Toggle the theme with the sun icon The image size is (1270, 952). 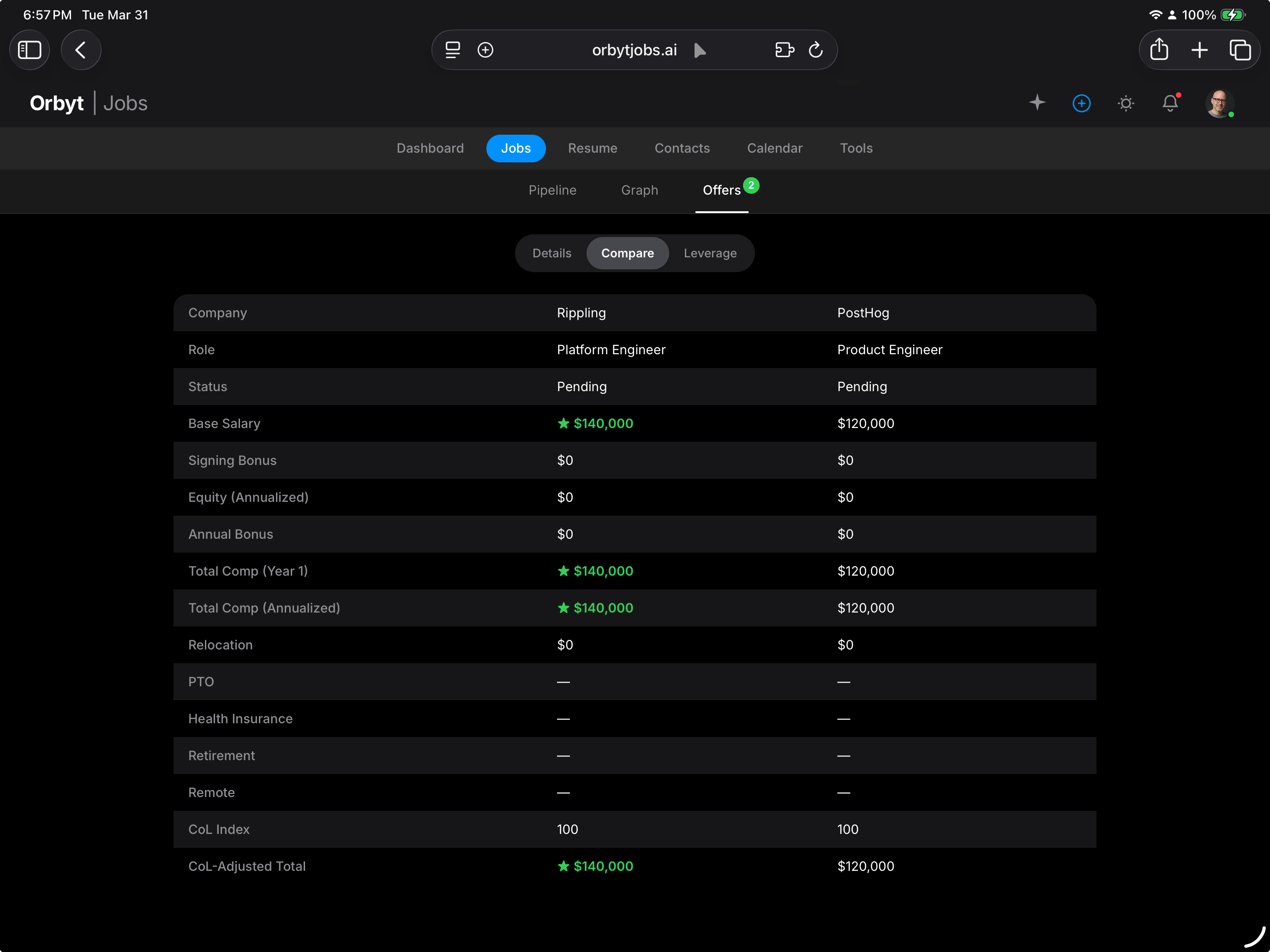[x=1125, y=103]
